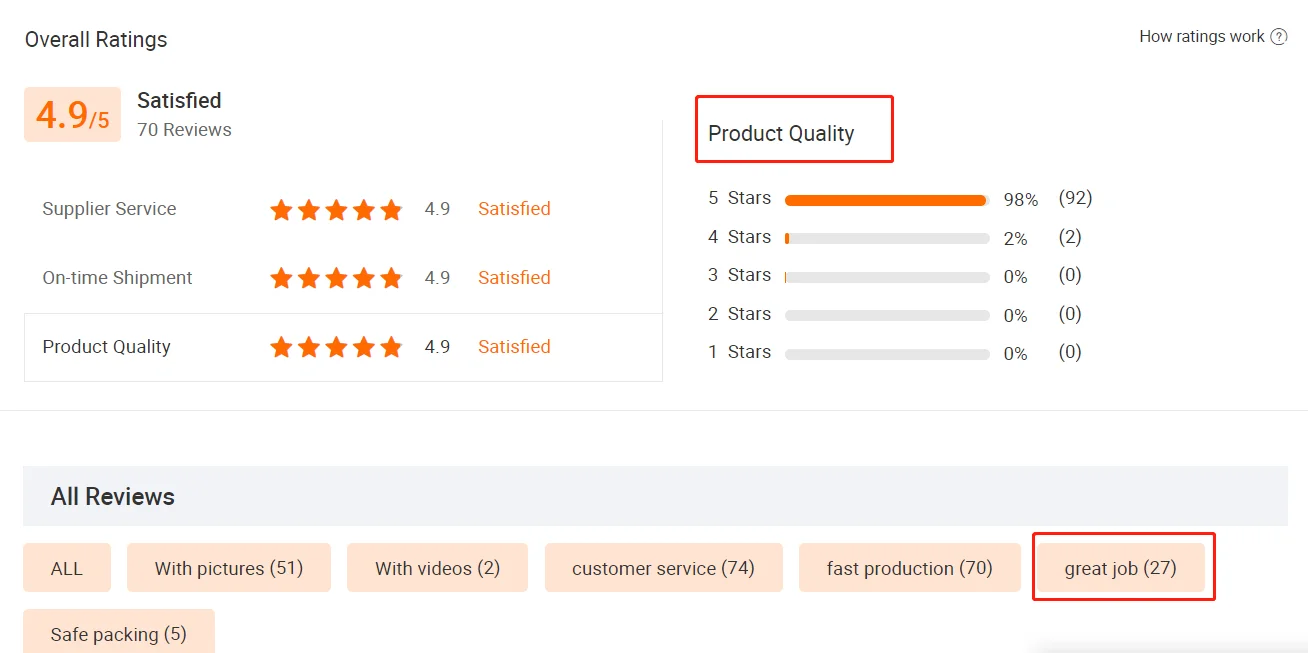Filter by great job (27) tag
Viewport: 1308px width, 653px height.
[1120, 568]
